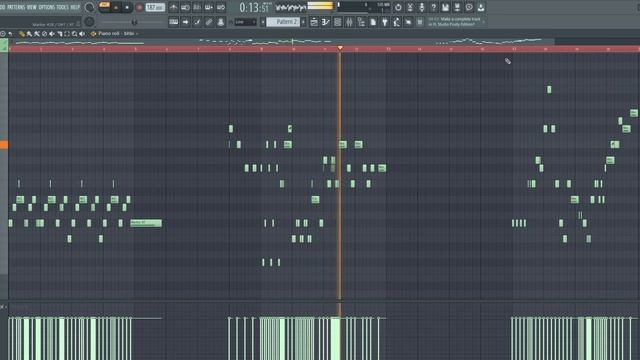This screenshot has width=640, height=360.
Task: Toggle the arrow step-editing icon
Action: coord(185,22)
